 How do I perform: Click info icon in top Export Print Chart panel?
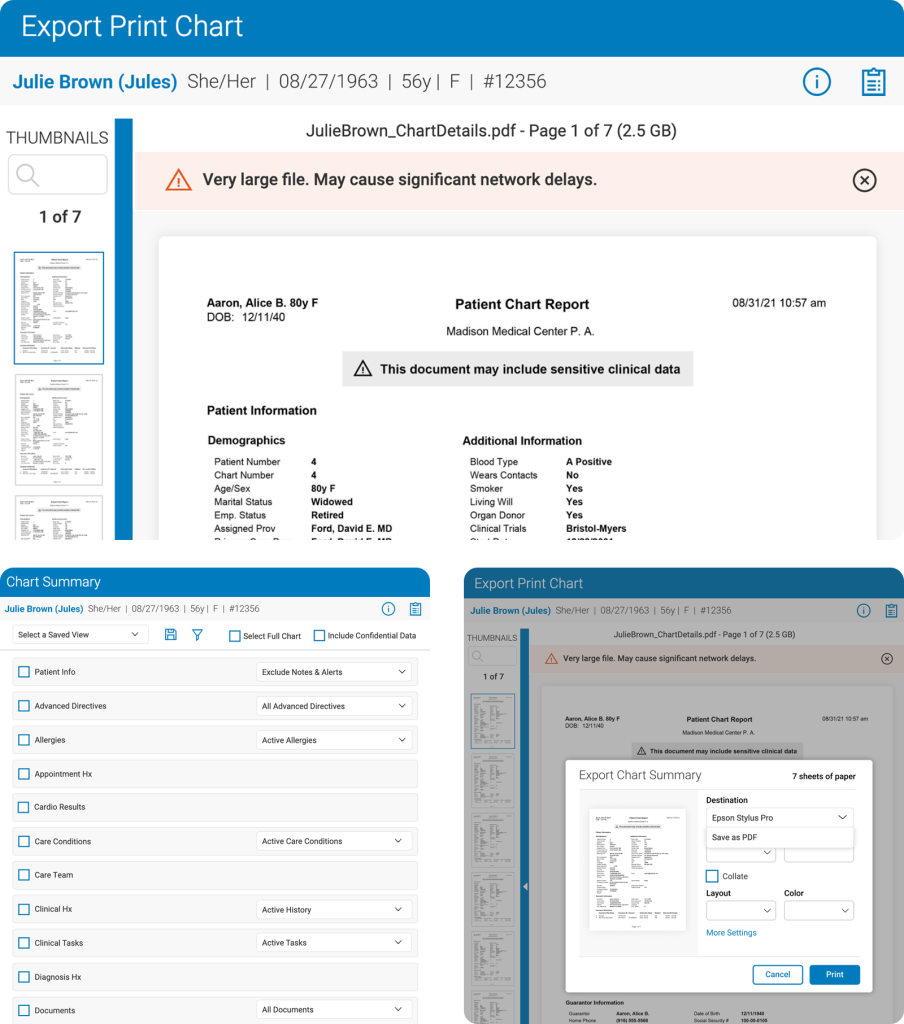(x=816, y=82)
